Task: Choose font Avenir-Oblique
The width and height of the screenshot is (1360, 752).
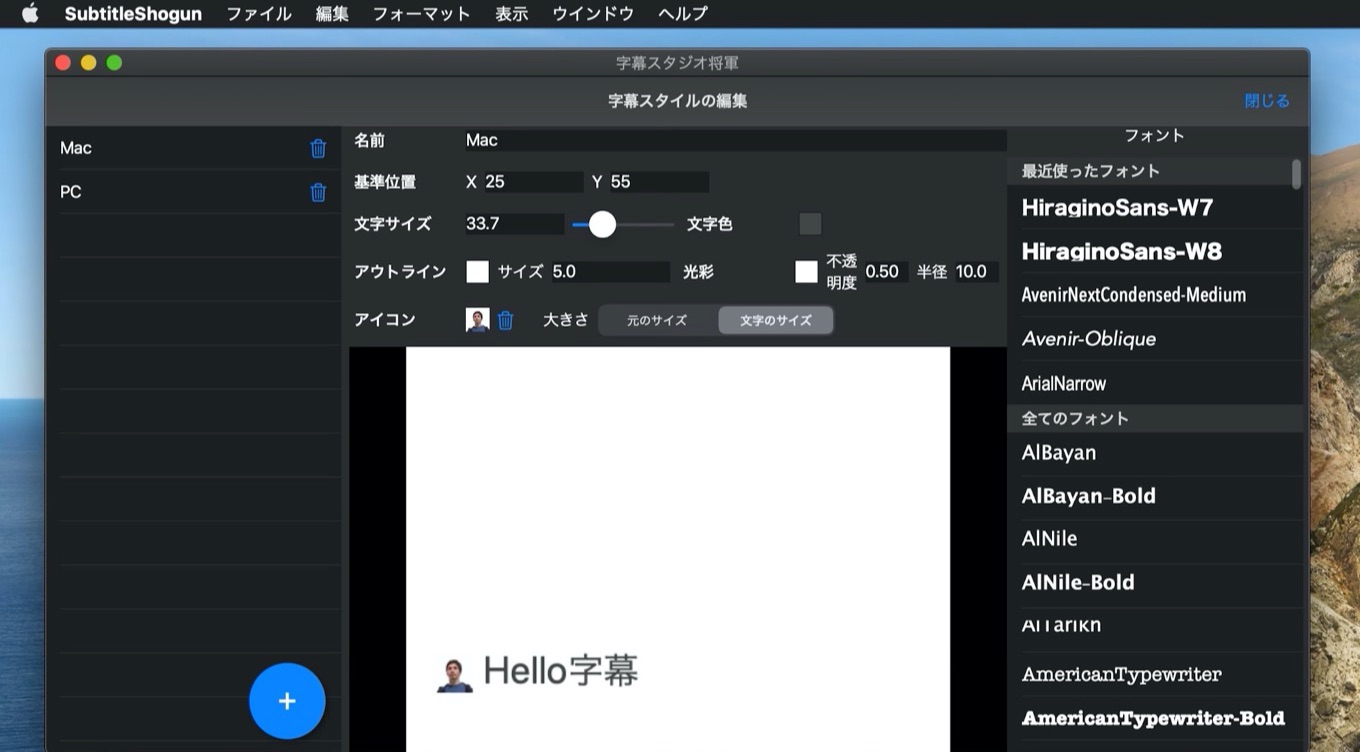Action: (x=1154, y=339)
